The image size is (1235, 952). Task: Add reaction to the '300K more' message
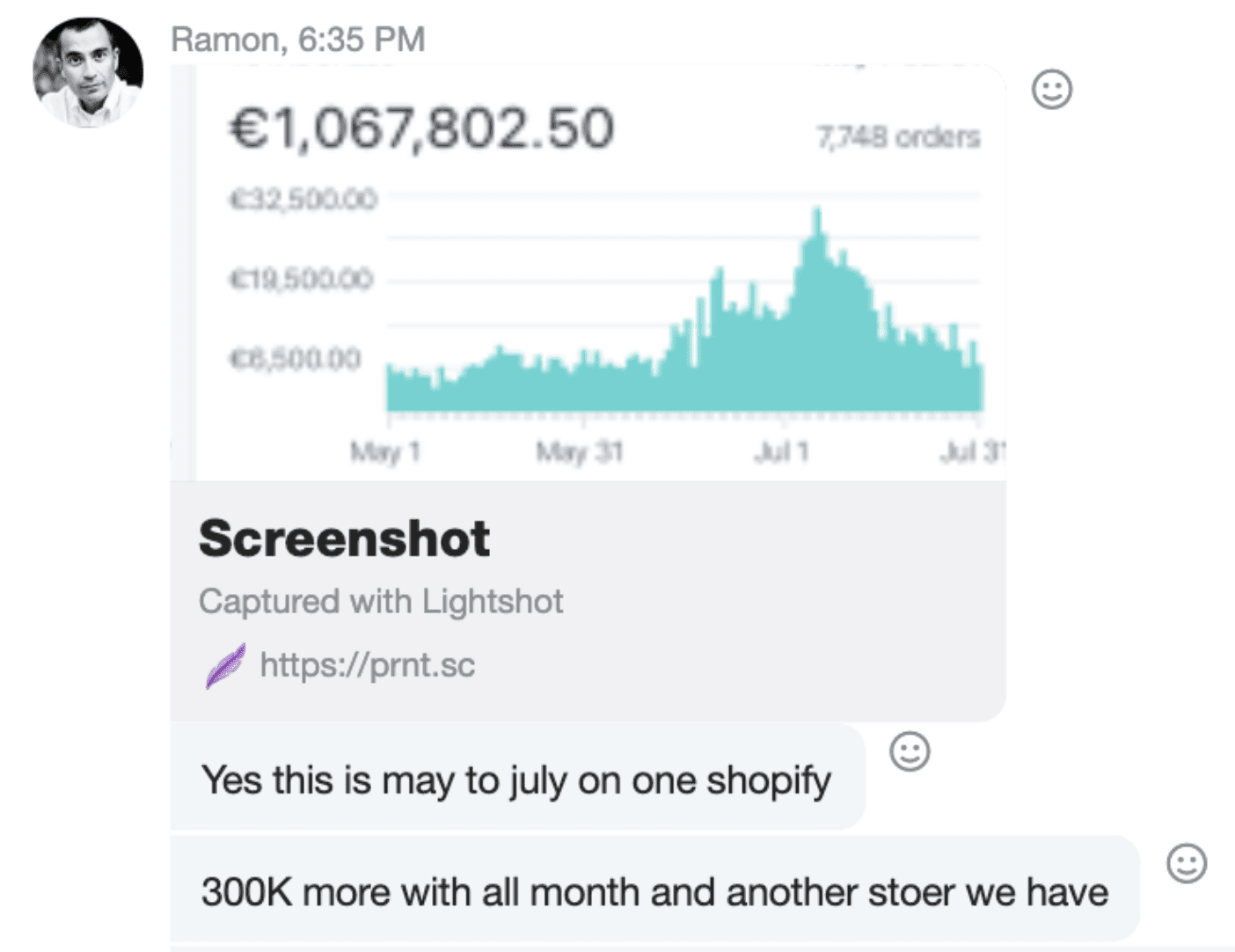(x=1186, y=863)
